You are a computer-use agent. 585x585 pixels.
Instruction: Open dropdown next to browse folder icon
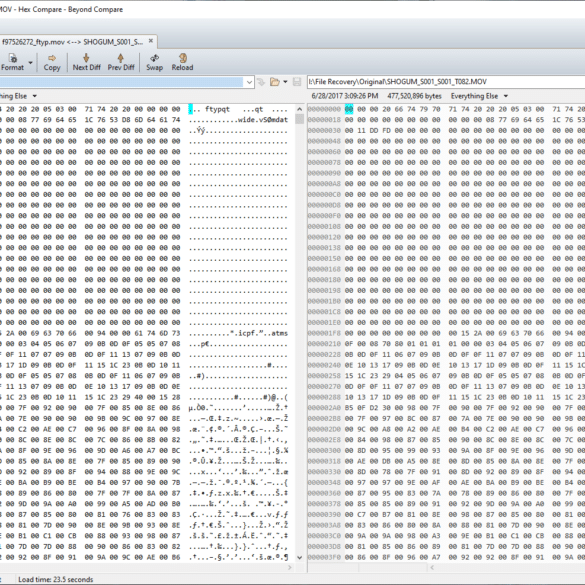[x=285, y=82]
